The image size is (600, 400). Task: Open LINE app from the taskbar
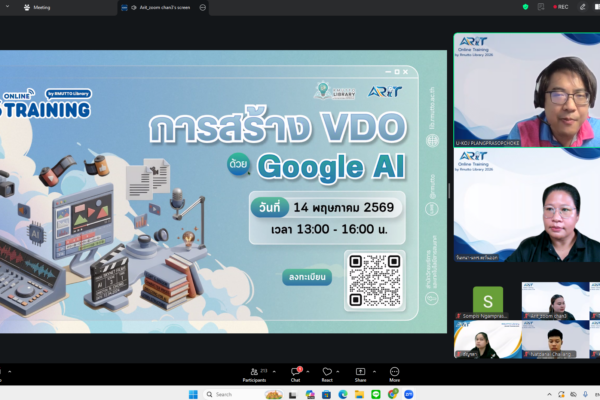[376, 394]
